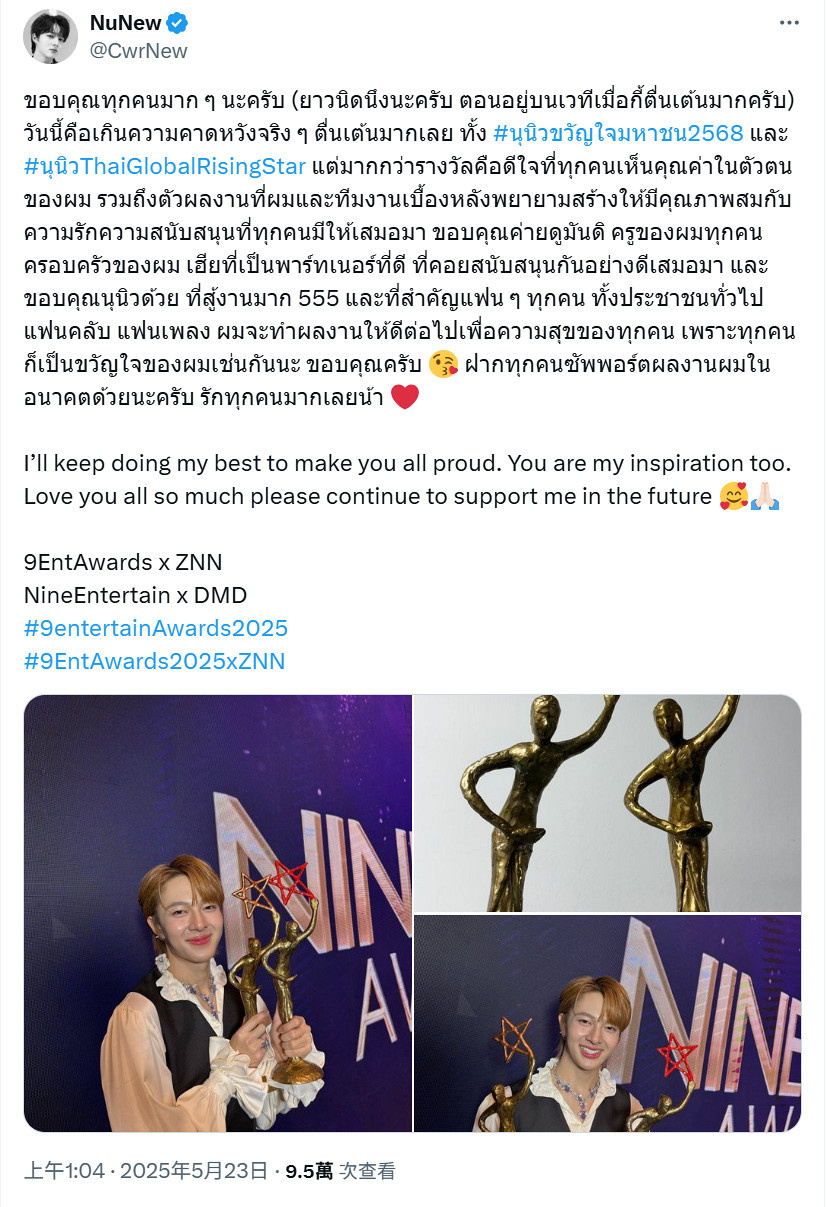Open the more options ellipsis menu

(x=791, y=24)
